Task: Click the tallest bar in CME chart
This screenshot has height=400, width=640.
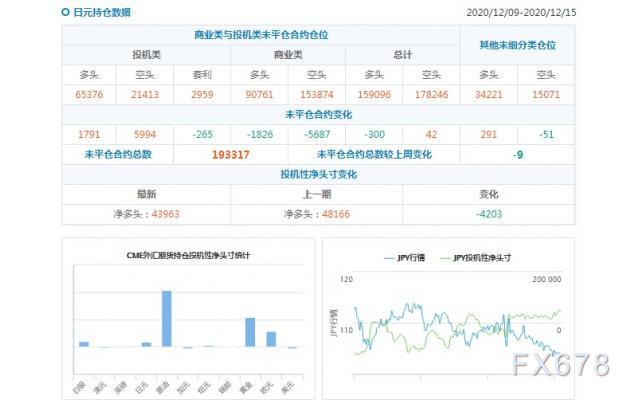Action: click(x=166, y=318)
